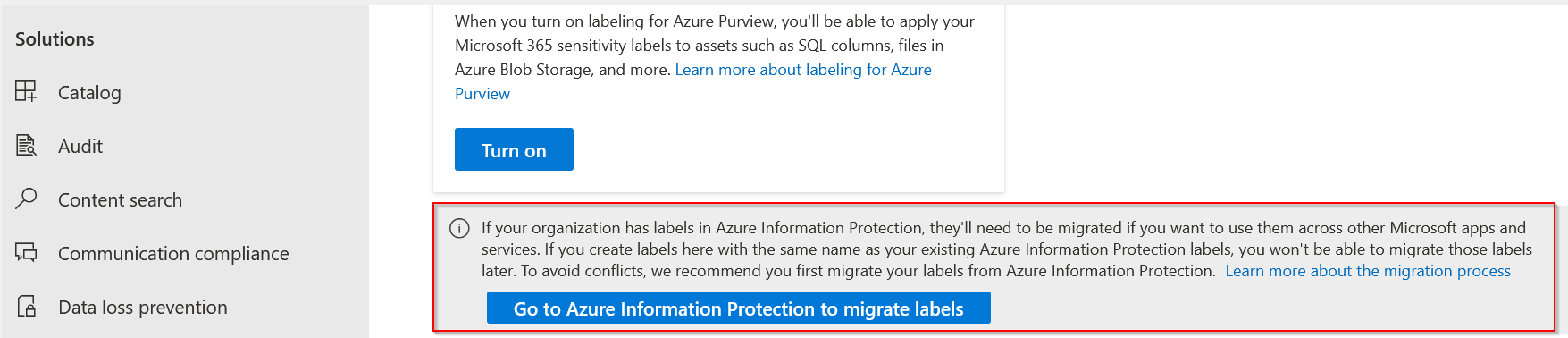Viewport: 1568px width, 338px height.
Task: Click the migration warning paragraph text
Action: [1007, 249]
